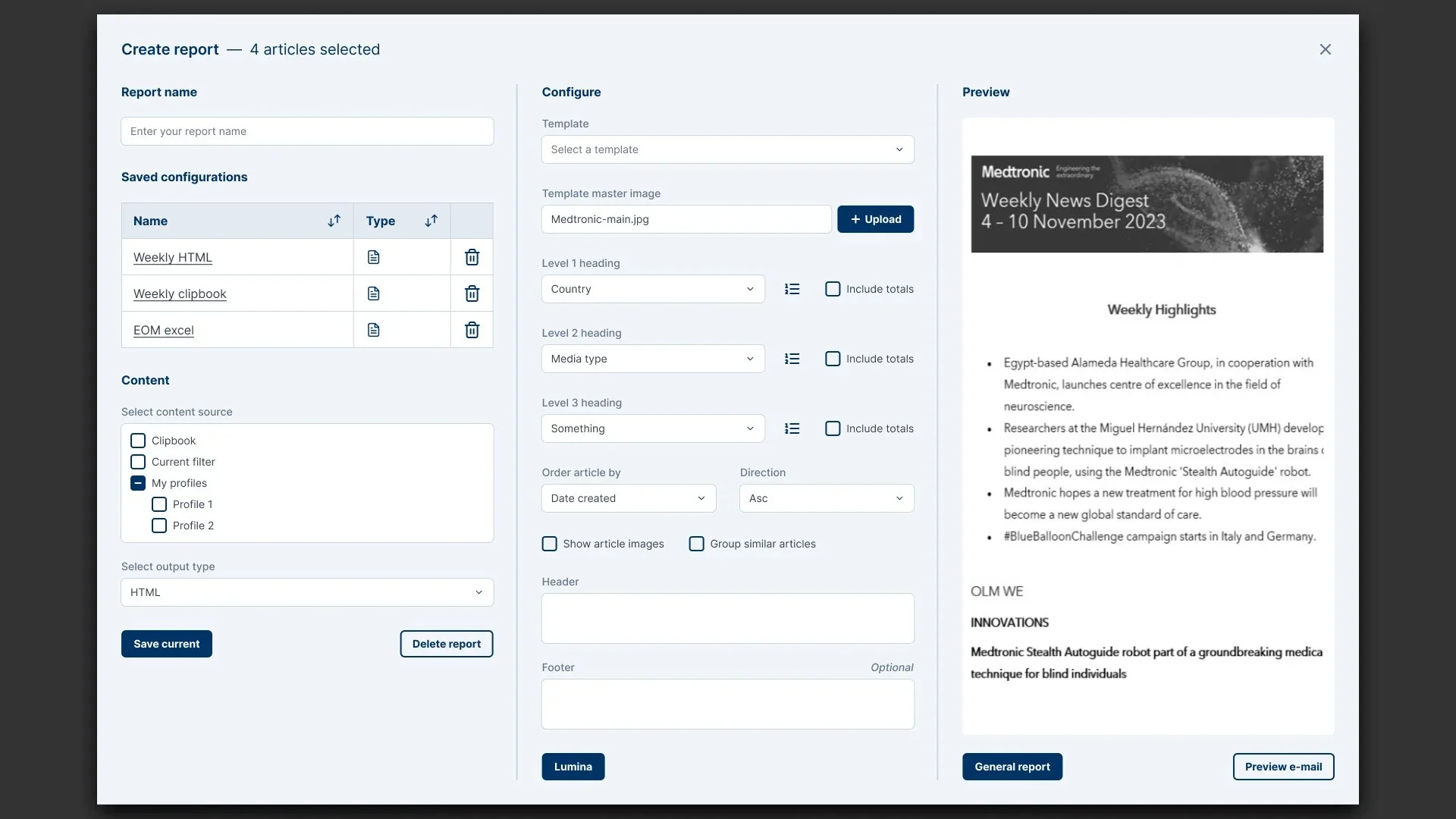This screenshot has height=819, width=1456.
Task: Click document icon in Weekly HTML row
Action: 373,257
